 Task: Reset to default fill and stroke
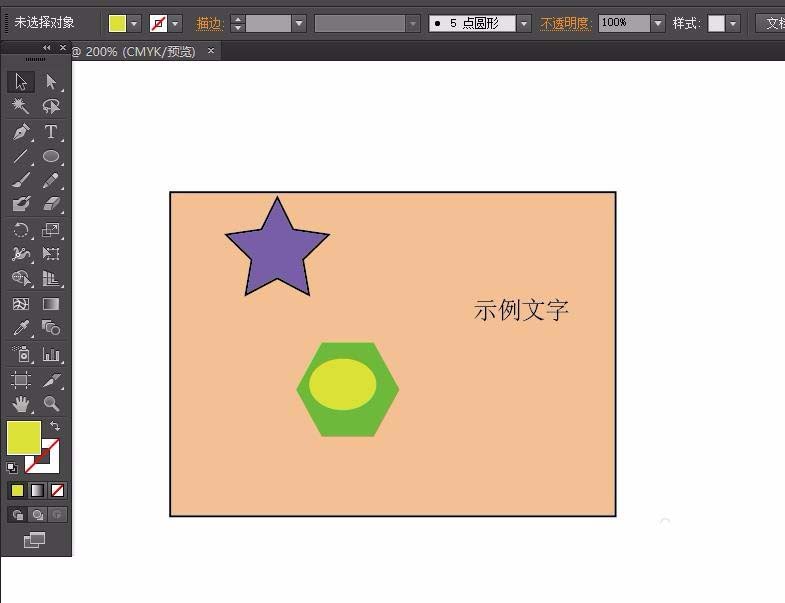point(12,468)
